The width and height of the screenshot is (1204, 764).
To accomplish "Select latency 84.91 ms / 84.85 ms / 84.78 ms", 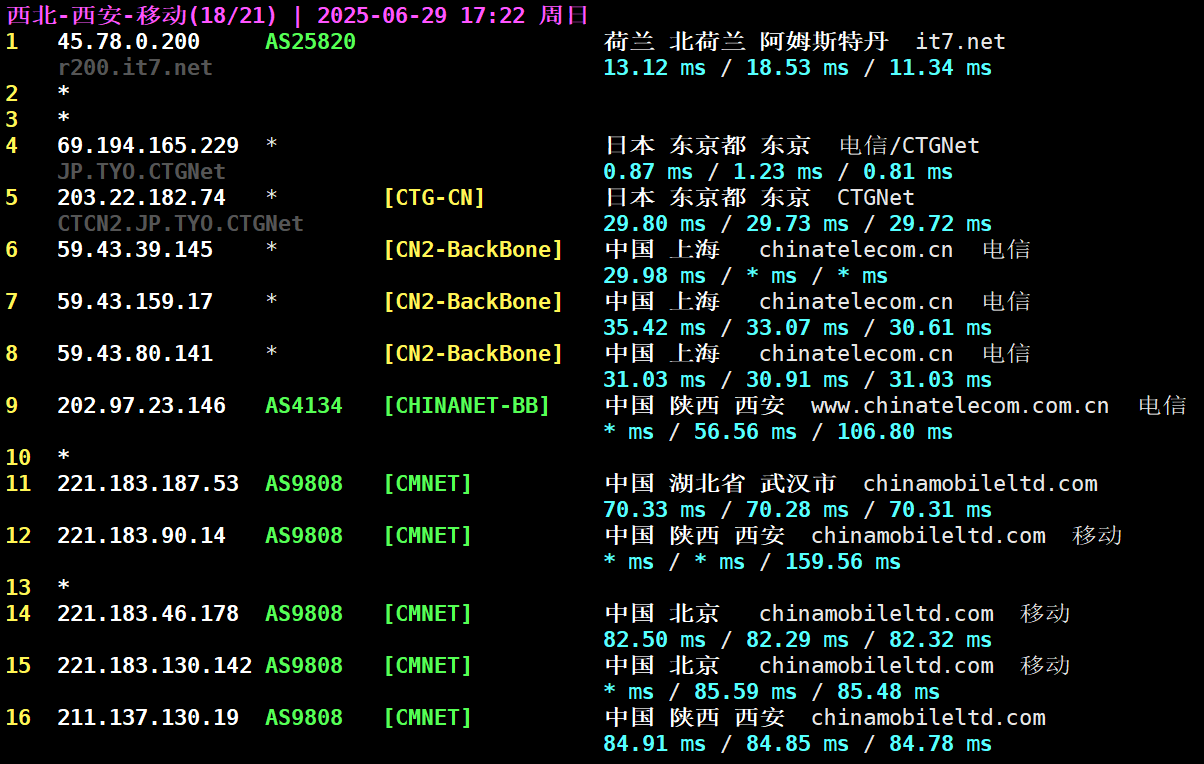I will tap(797, 743).
